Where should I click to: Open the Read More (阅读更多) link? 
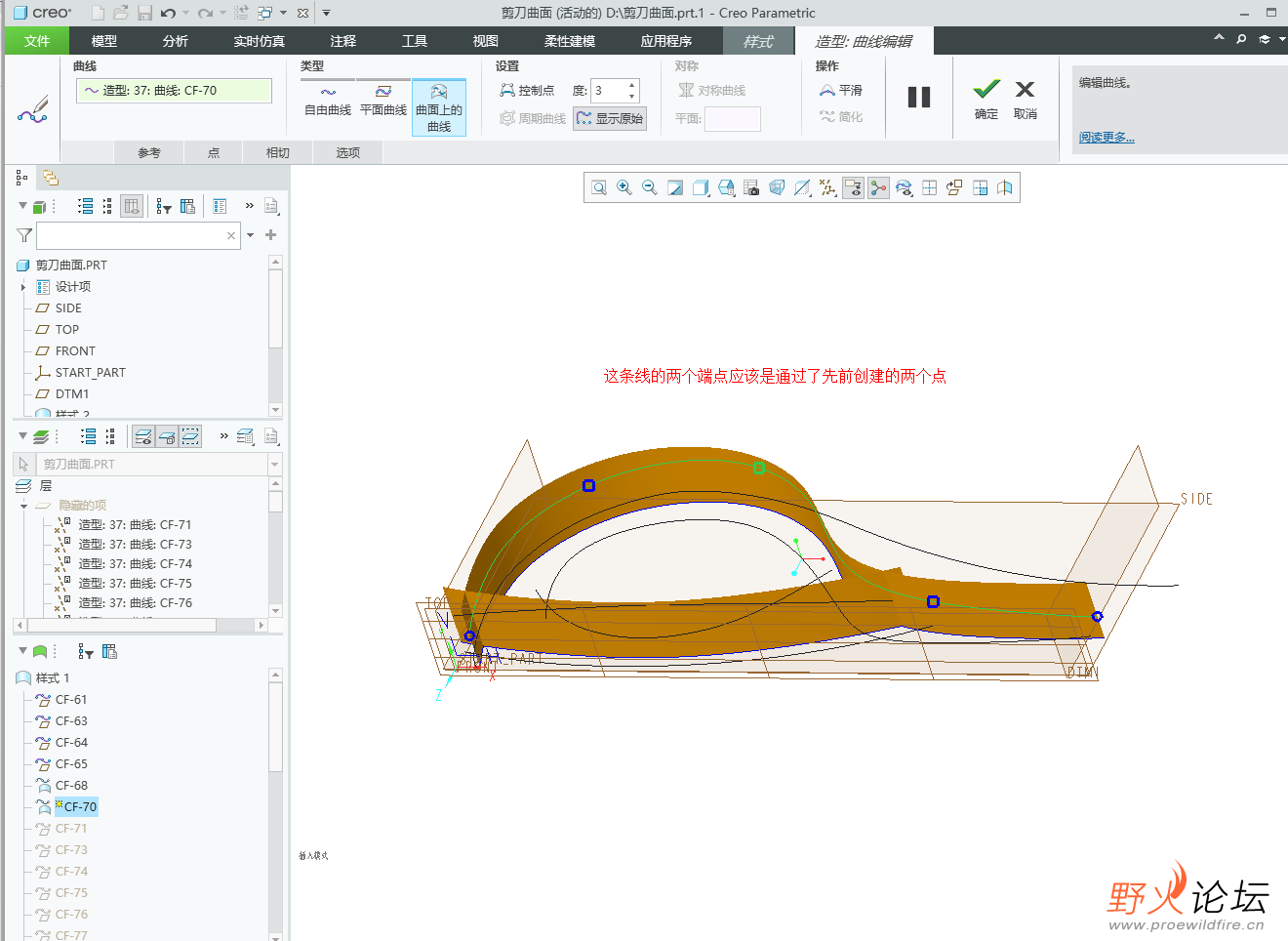1107,138
